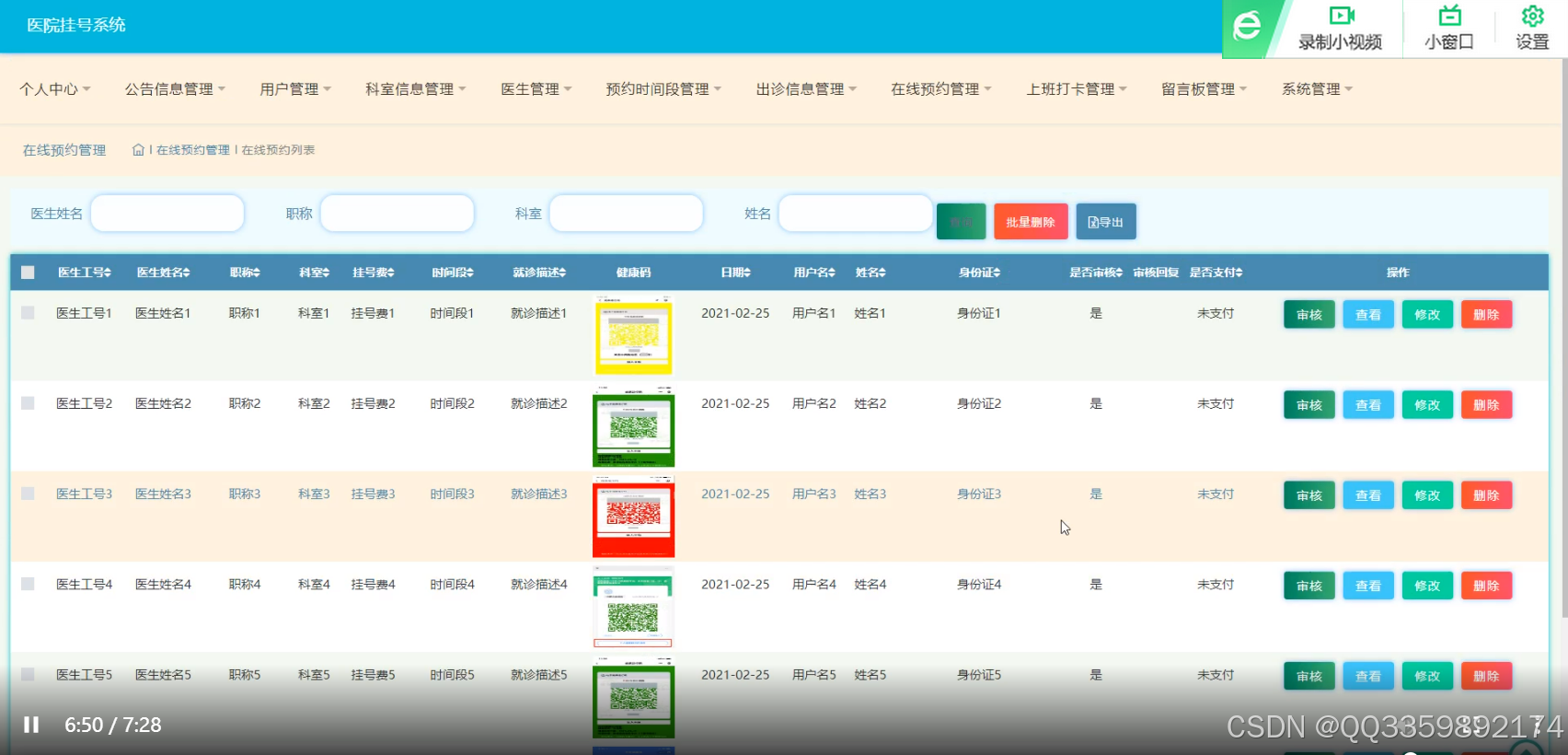Sort by 是否支付 column header

point(1216,273)
